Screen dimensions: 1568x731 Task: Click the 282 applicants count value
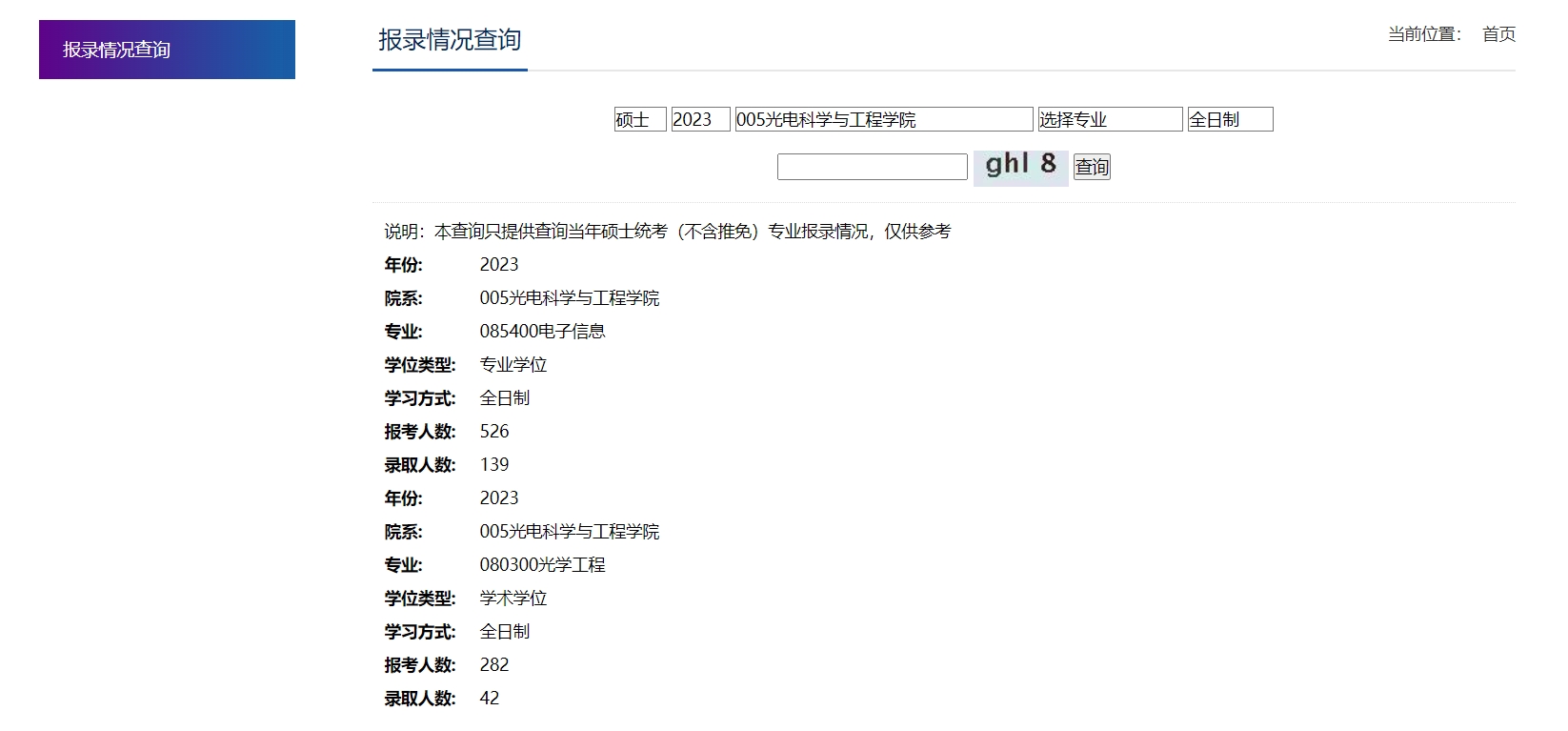click(494, 665)
